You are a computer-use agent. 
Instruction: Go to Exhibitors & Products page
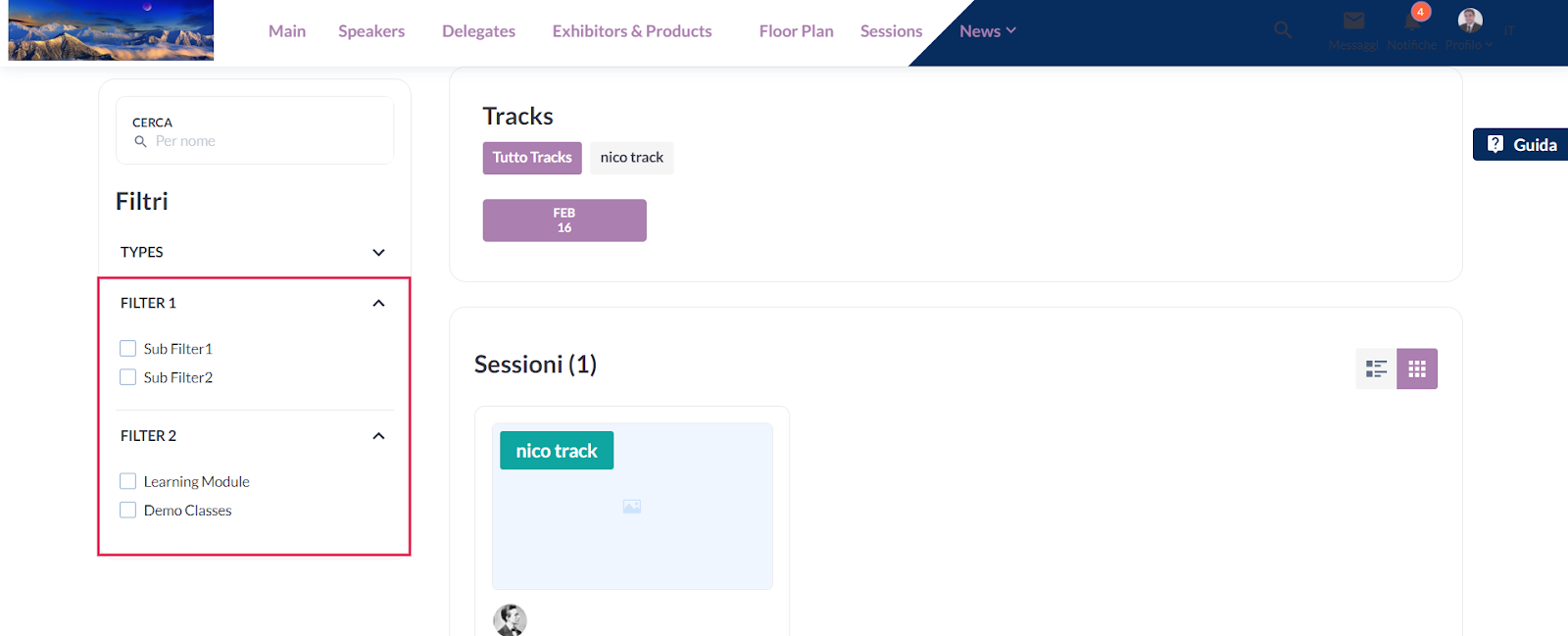tap(632, 30)
